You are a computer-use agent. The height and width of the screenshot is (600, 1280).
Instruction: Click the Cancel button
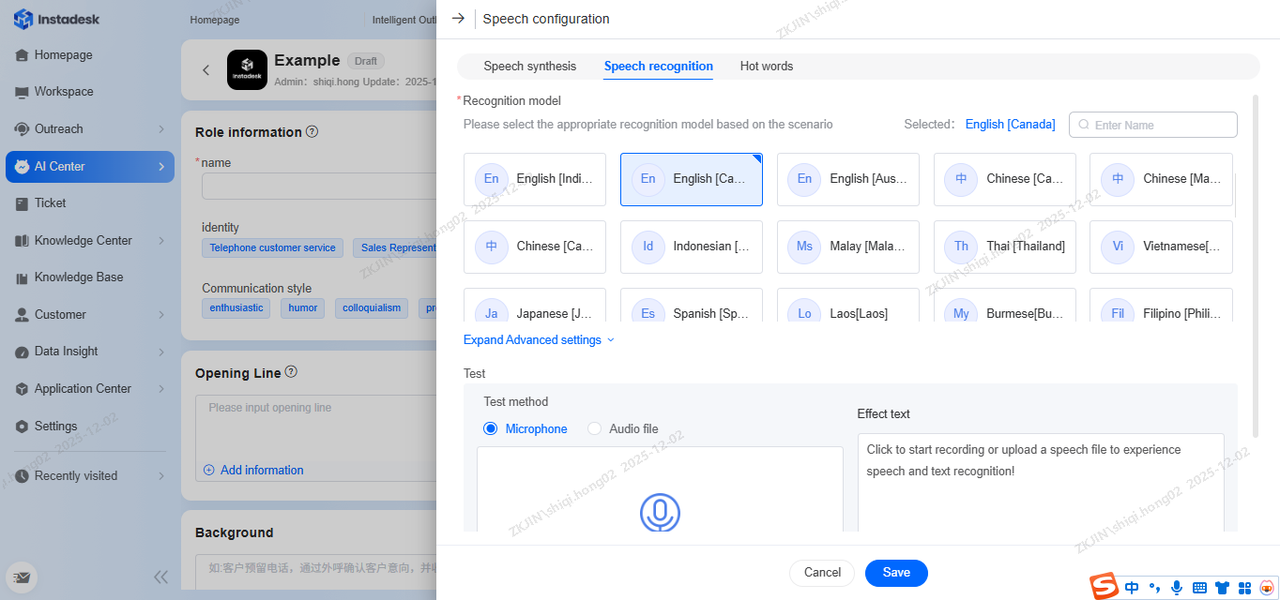pos(822,573)
